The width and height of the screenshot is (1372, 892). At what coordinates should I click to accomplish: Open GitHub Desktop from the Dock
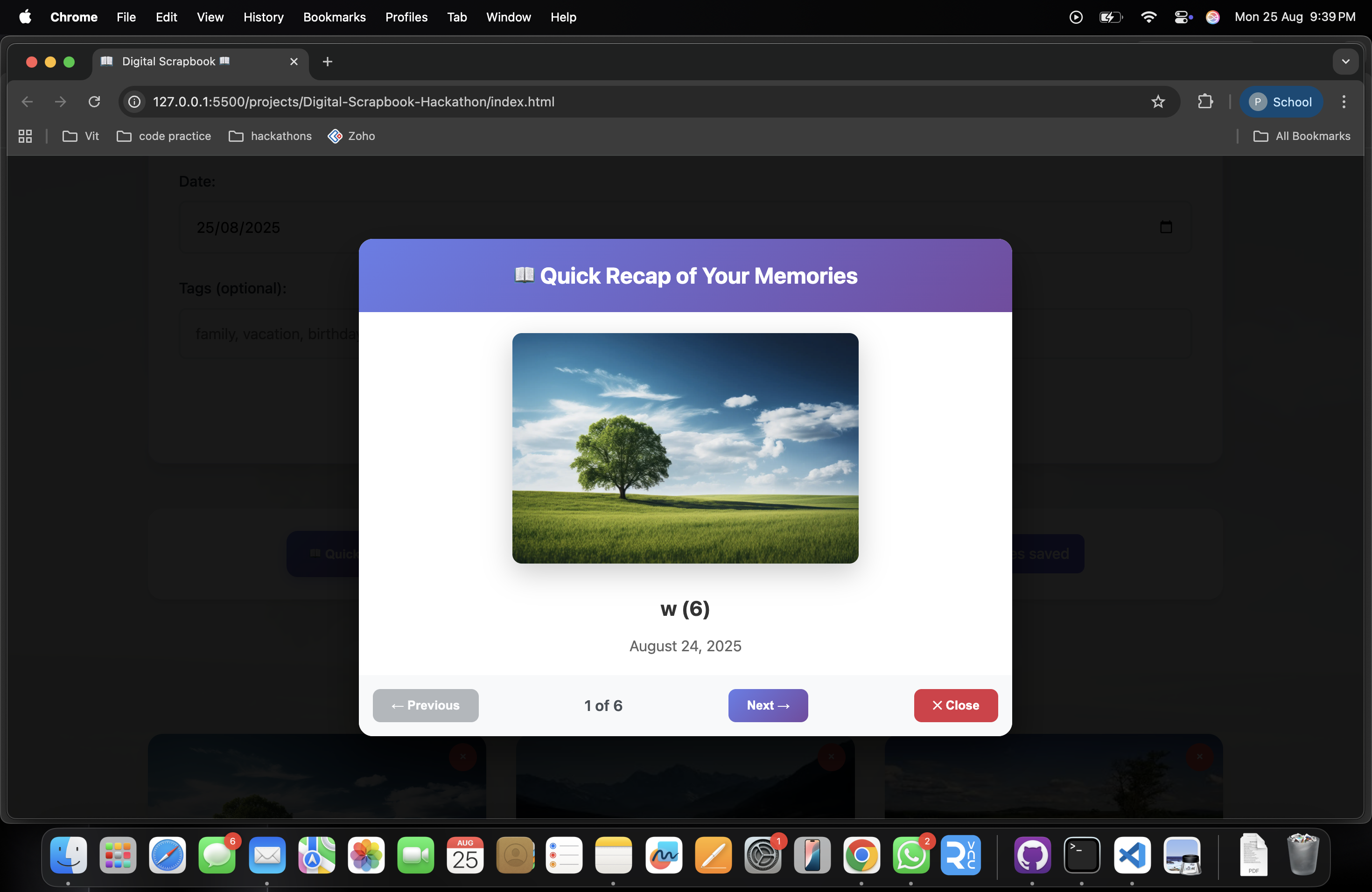coord(1032,855)
